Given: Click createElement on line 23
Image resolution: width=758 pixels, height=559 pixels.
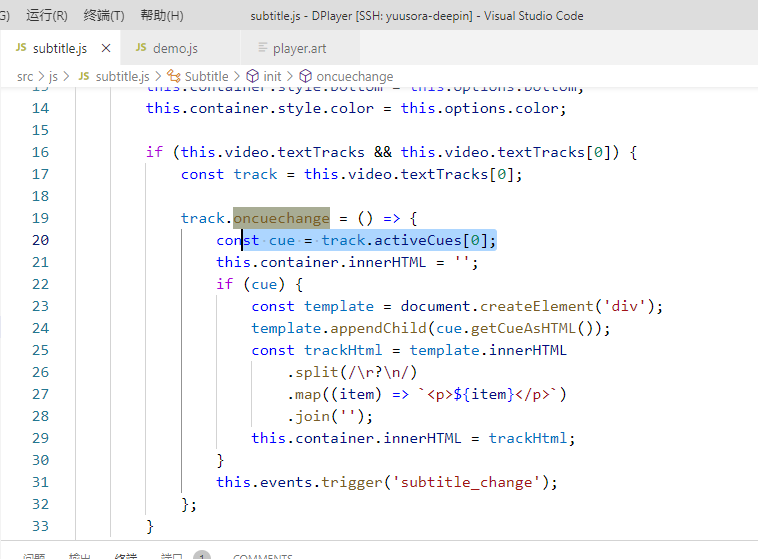Looking at the screenshot, I should pyautogui.click(x=537, y=306).
